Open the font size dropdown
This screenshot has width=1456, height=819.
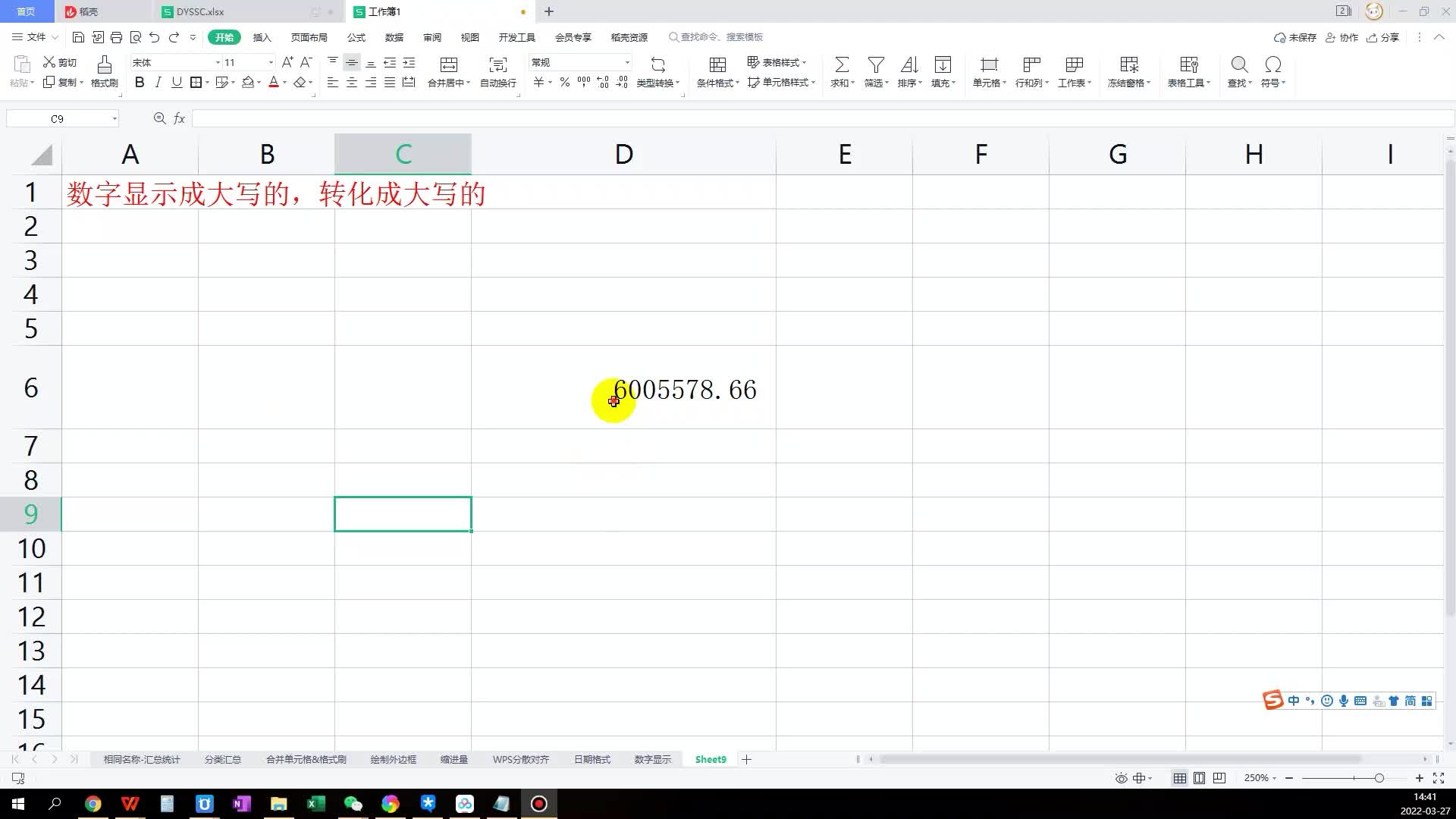click(271, 62)
